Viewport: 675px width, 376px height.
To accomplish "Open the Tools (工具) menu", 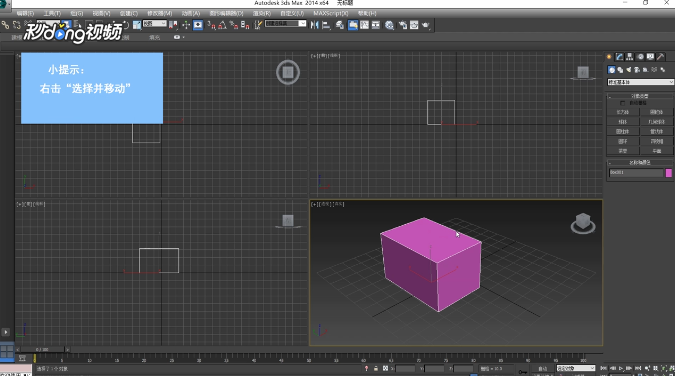I will coord(52,13).
